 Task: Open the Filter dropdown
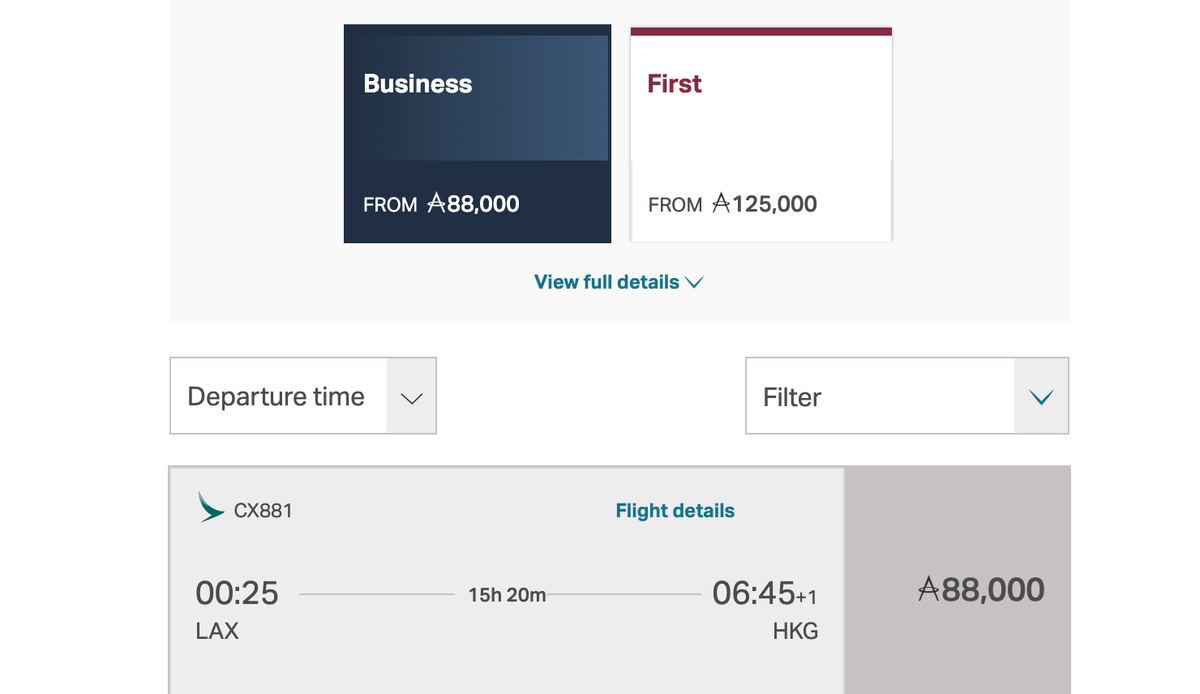[x=880, y=397]
